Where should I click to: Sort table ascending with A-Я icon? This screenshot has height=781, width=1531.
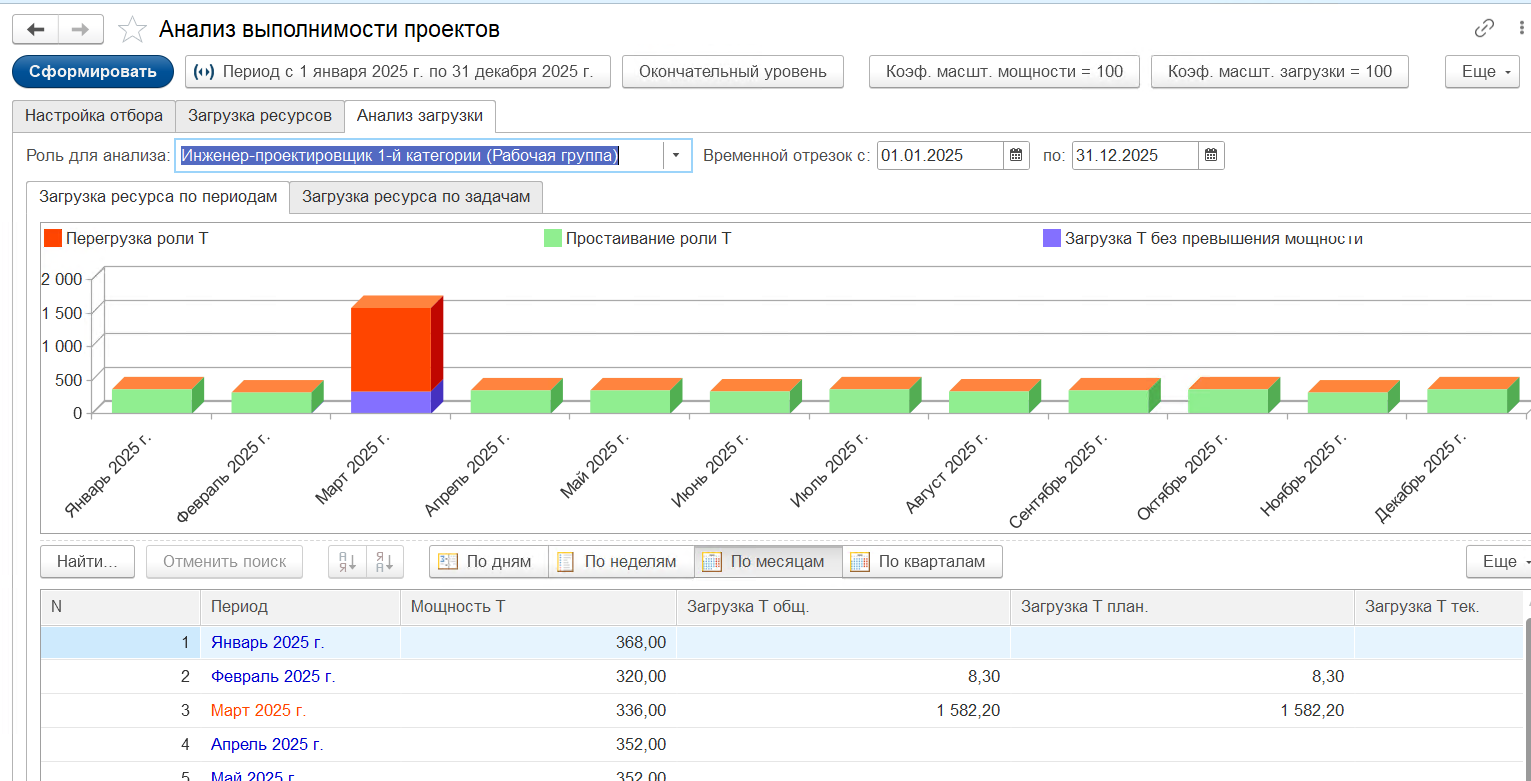coord(348,562)
